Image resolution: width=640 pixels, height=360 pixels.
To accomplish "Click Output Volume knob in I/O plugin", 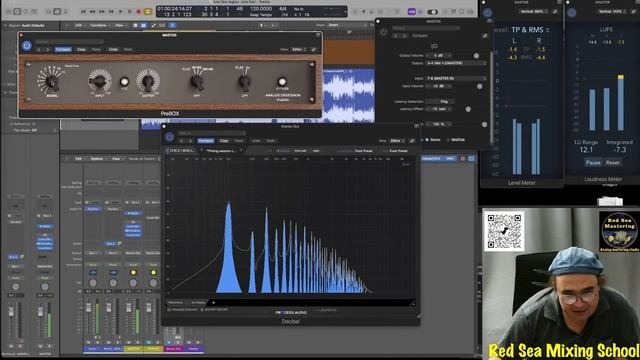I will [476, 56].
